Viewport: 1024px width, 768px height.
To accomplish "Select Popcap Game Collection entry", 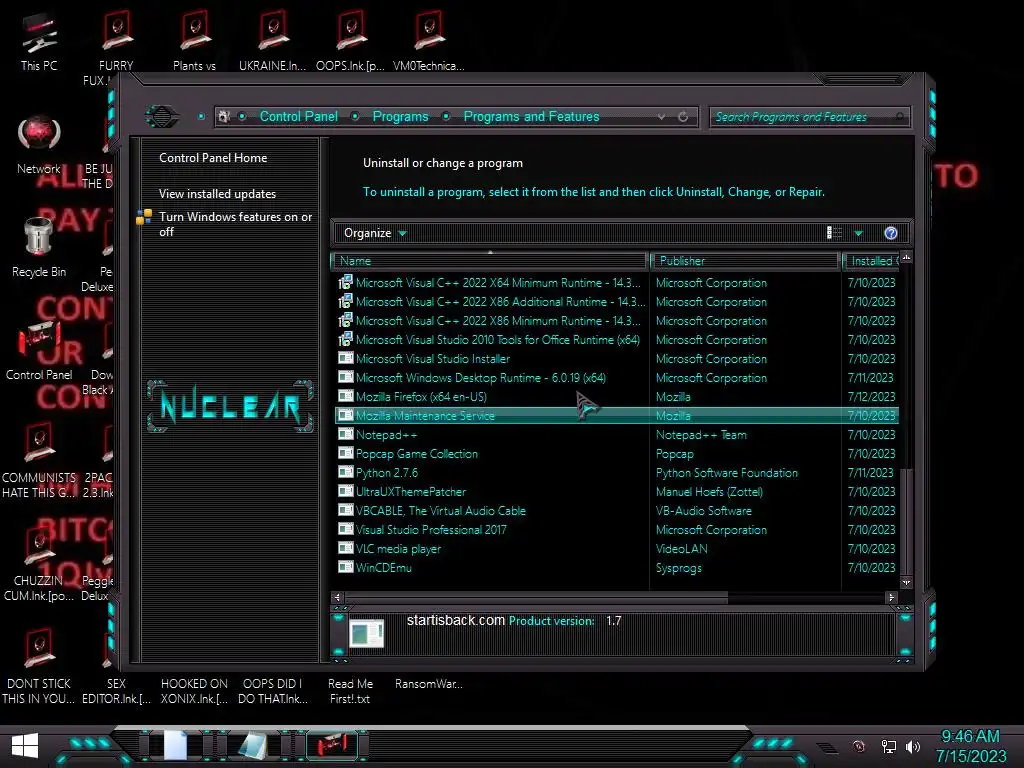I will click(616, 453).
